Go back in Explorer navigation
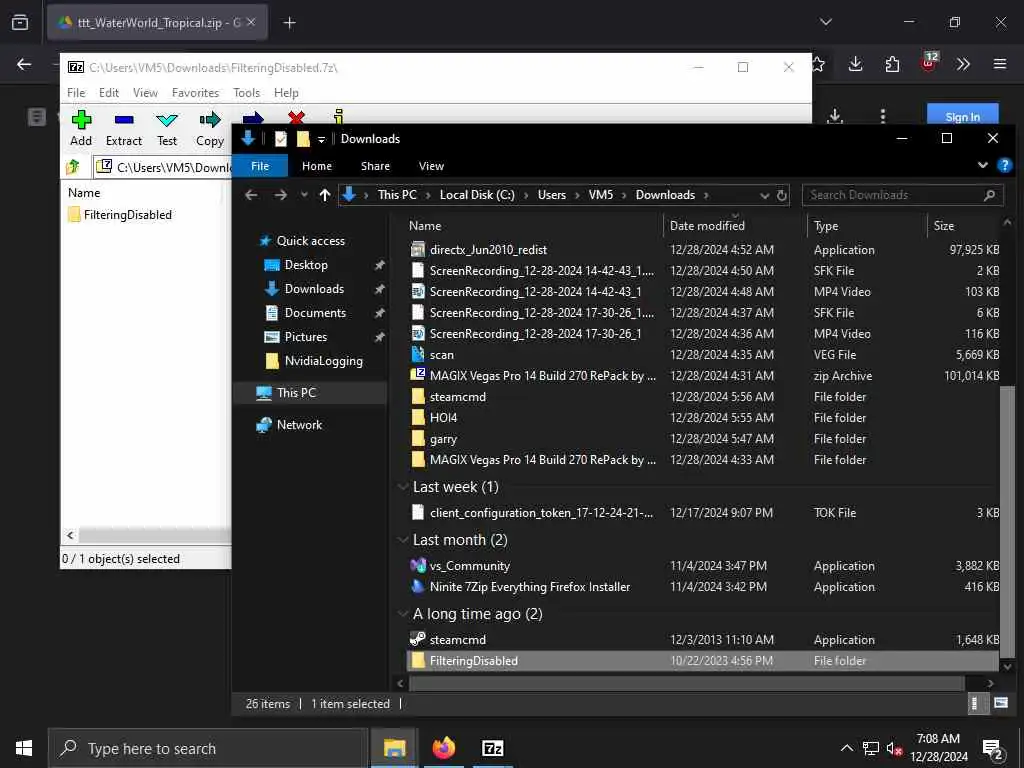Viewport: 1024px width, 768px height. pos(251,195)
